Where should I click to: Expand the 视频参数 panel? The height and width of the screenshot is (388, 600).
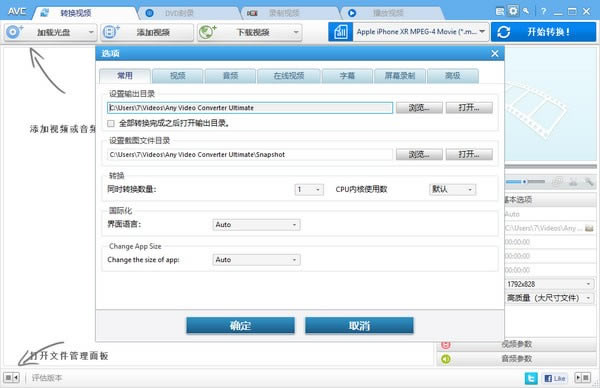[516, 344]
